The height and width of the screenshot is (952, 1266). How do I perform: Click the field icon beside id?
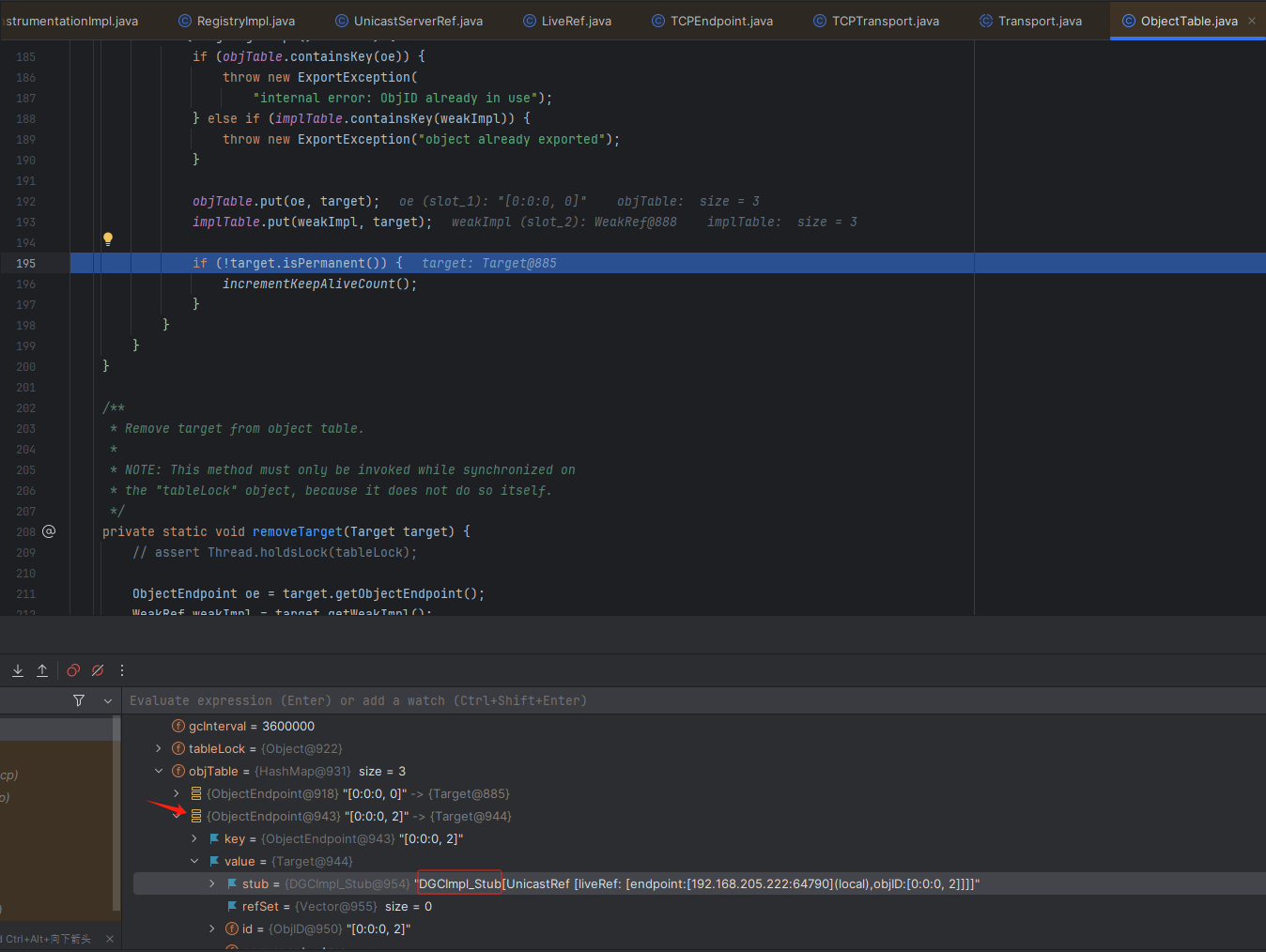232,929
